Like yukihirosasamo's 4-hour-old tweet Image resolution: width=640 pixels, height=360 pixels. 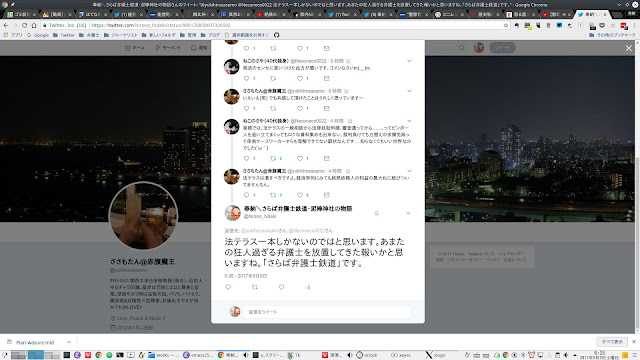pyautogui.click(x=300, y=195)
